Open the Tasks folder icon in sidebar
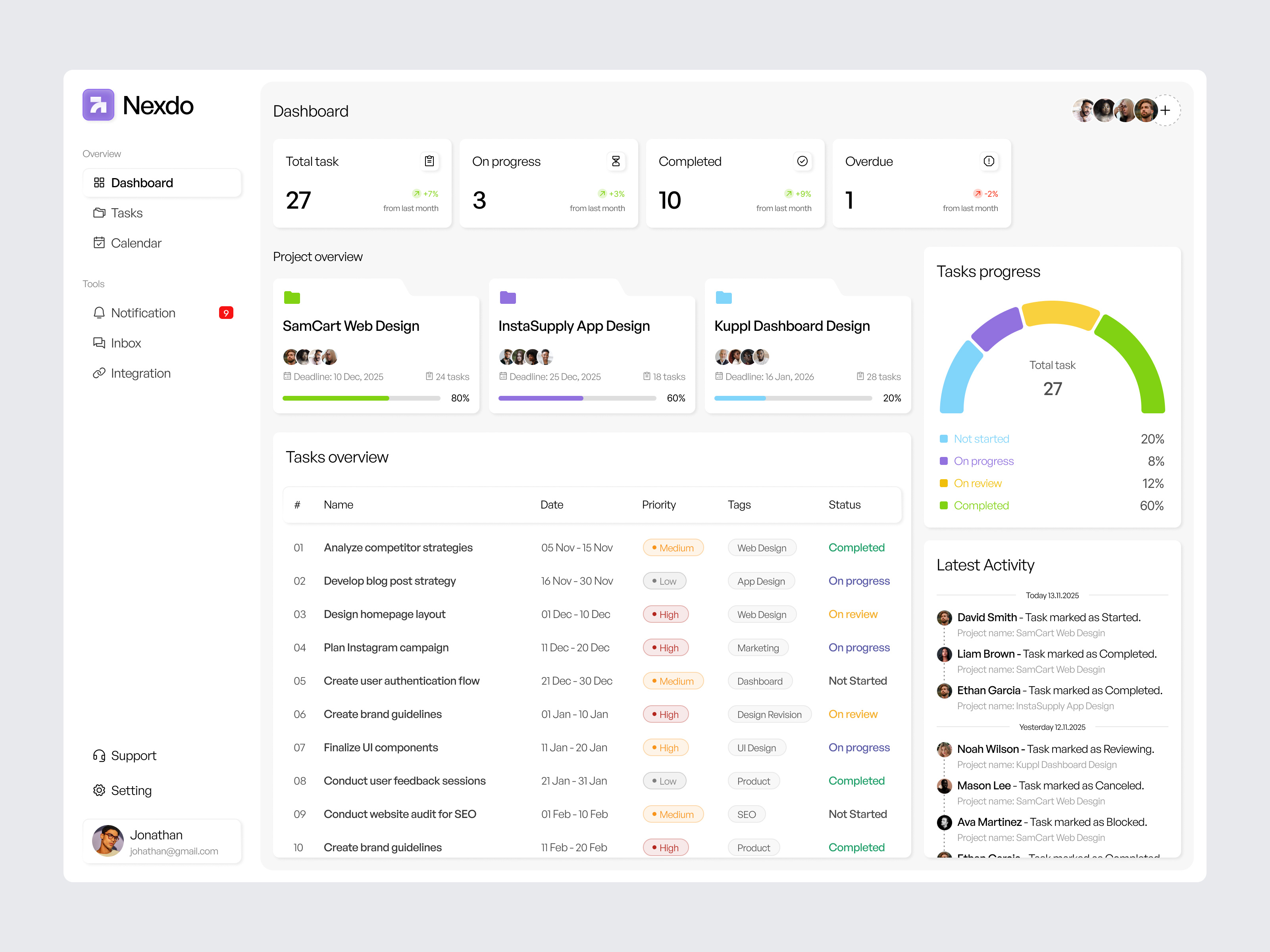Screen dimensions: 1270x952 pos(100,212)
